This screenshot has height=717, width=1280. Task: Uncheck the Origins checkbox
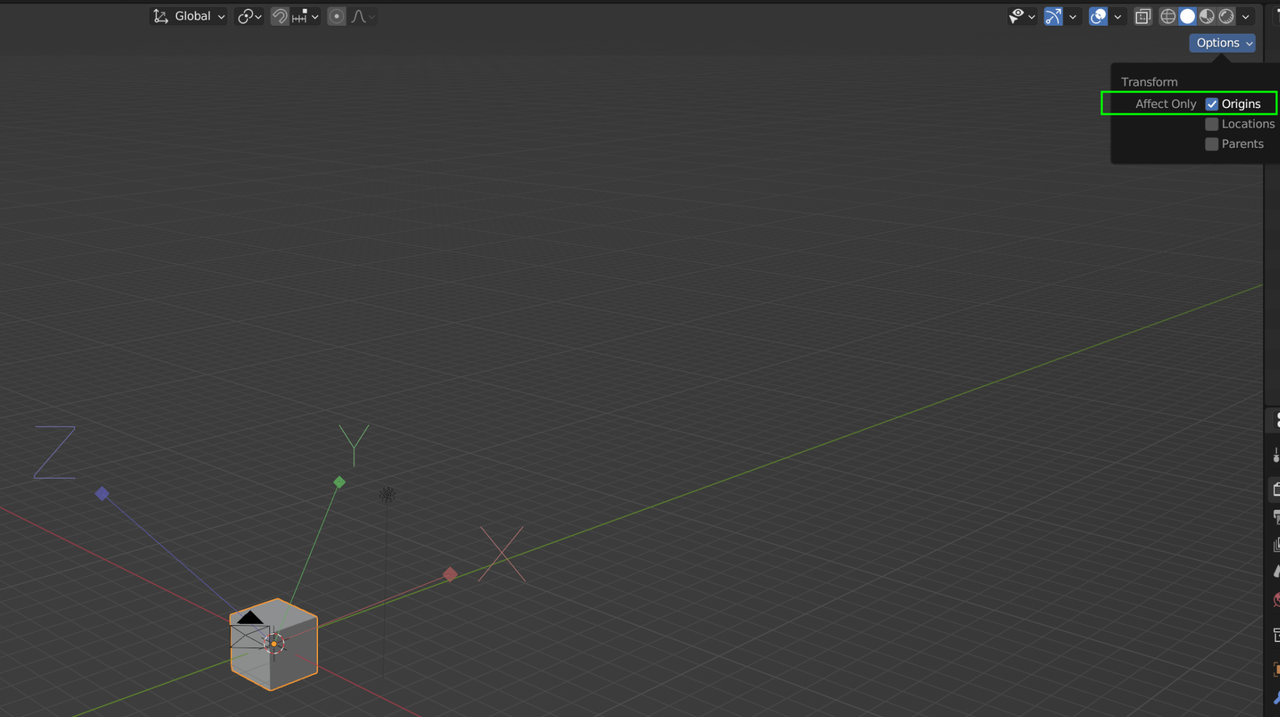(x=1212, y=104)
